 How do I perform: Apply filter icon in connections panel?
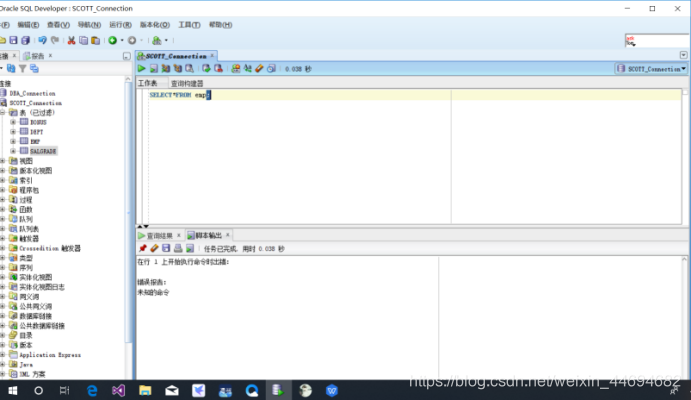pyautogui.click(x=22, y=68)
